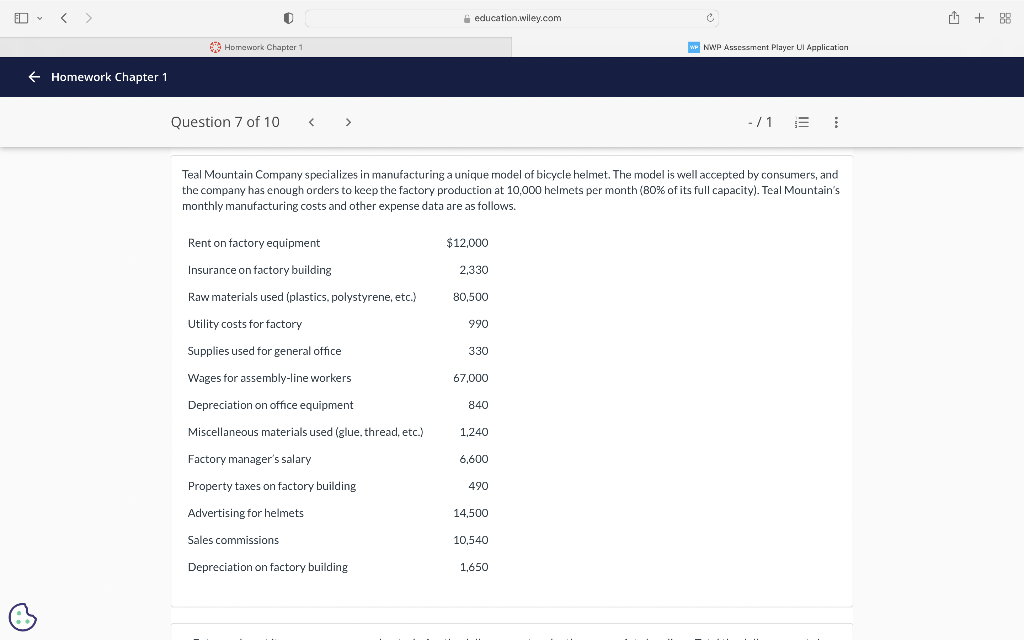Reload the page with refresh icon
1024x640 pixels.
(x=710, y=18)
